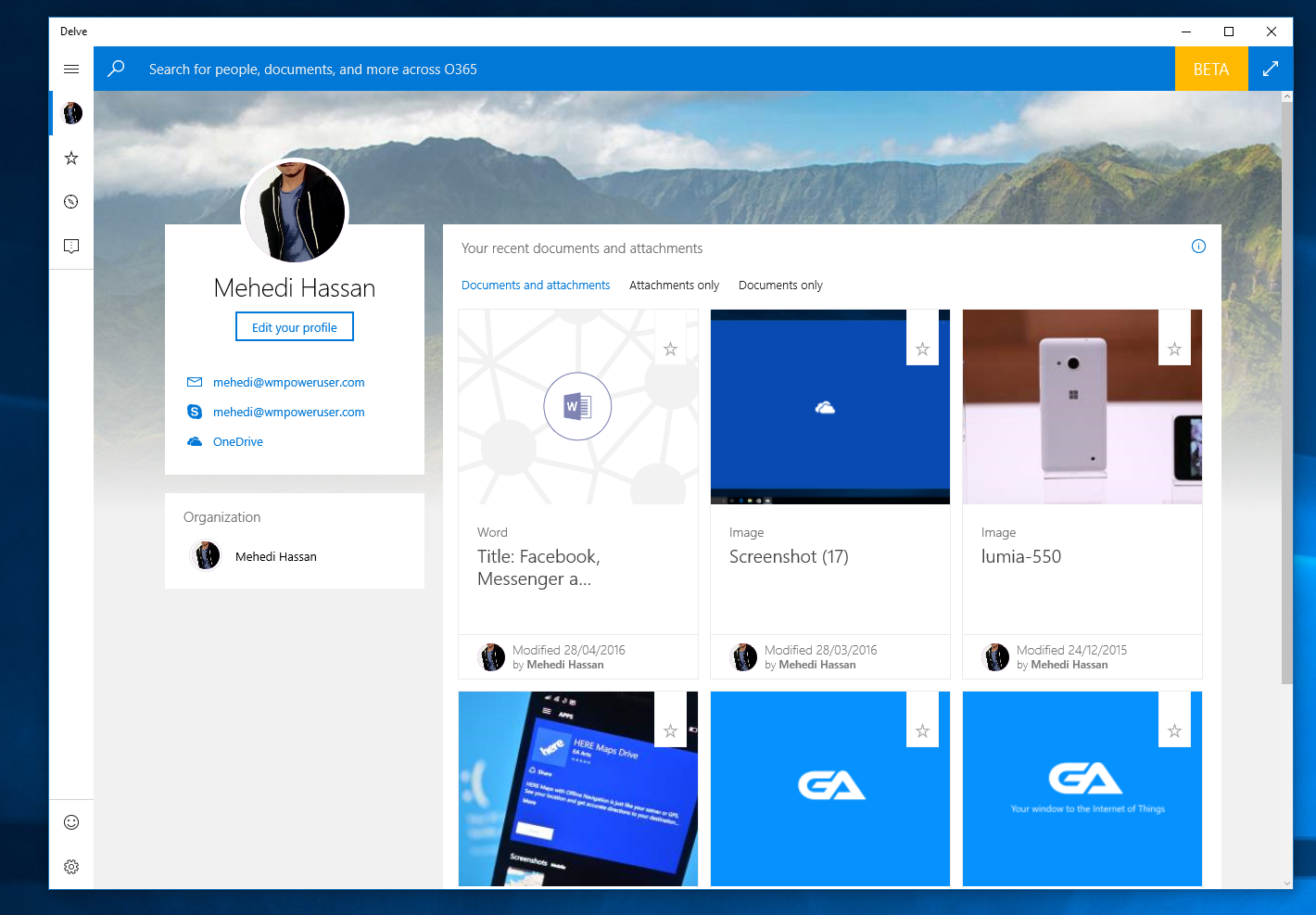Click the Organization member avatar
Screen dimensions: 1316x915
click(x=206, y=556)
